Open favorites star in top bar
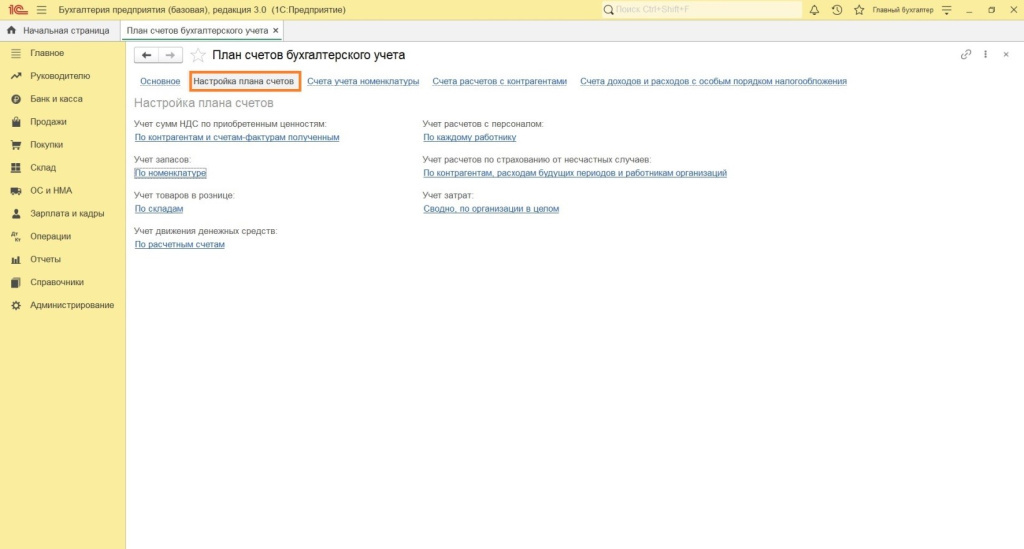 [x=858, y=10]
